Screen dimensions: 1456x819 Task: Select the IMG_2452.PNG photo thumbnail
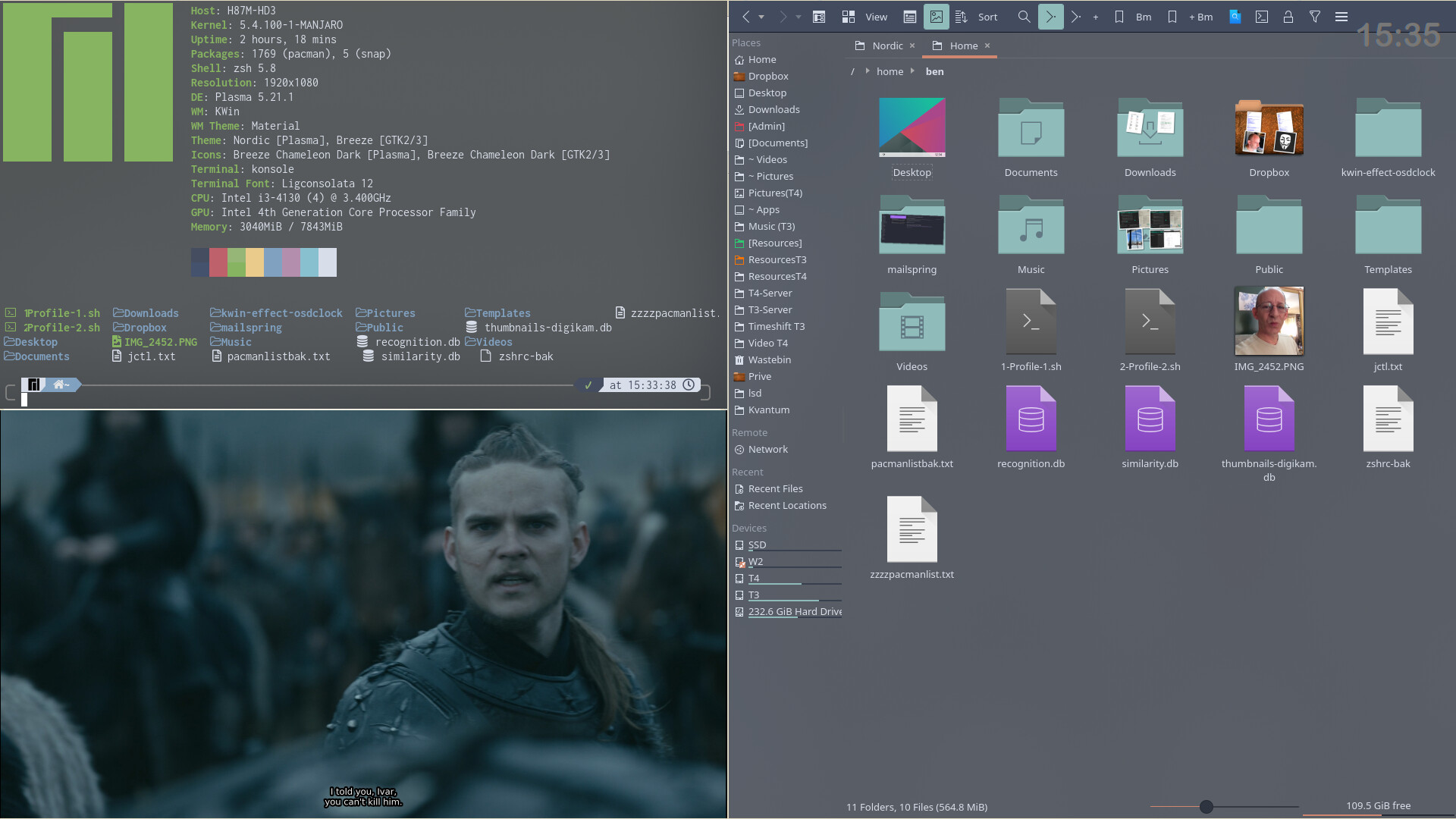click(1269, 322)
